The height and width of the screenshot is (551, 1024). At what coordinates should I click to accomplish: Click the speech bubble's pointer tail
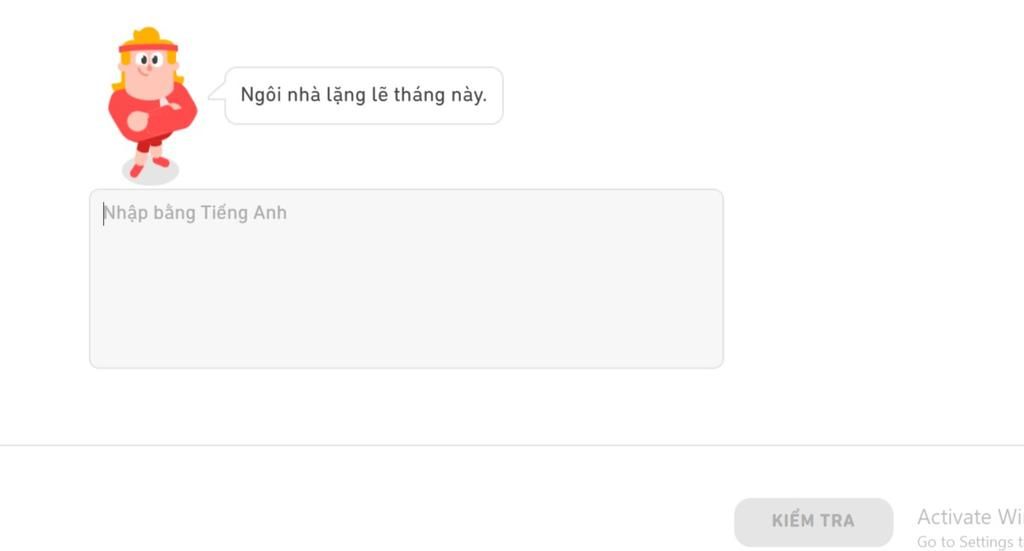(x=216, y=92)
